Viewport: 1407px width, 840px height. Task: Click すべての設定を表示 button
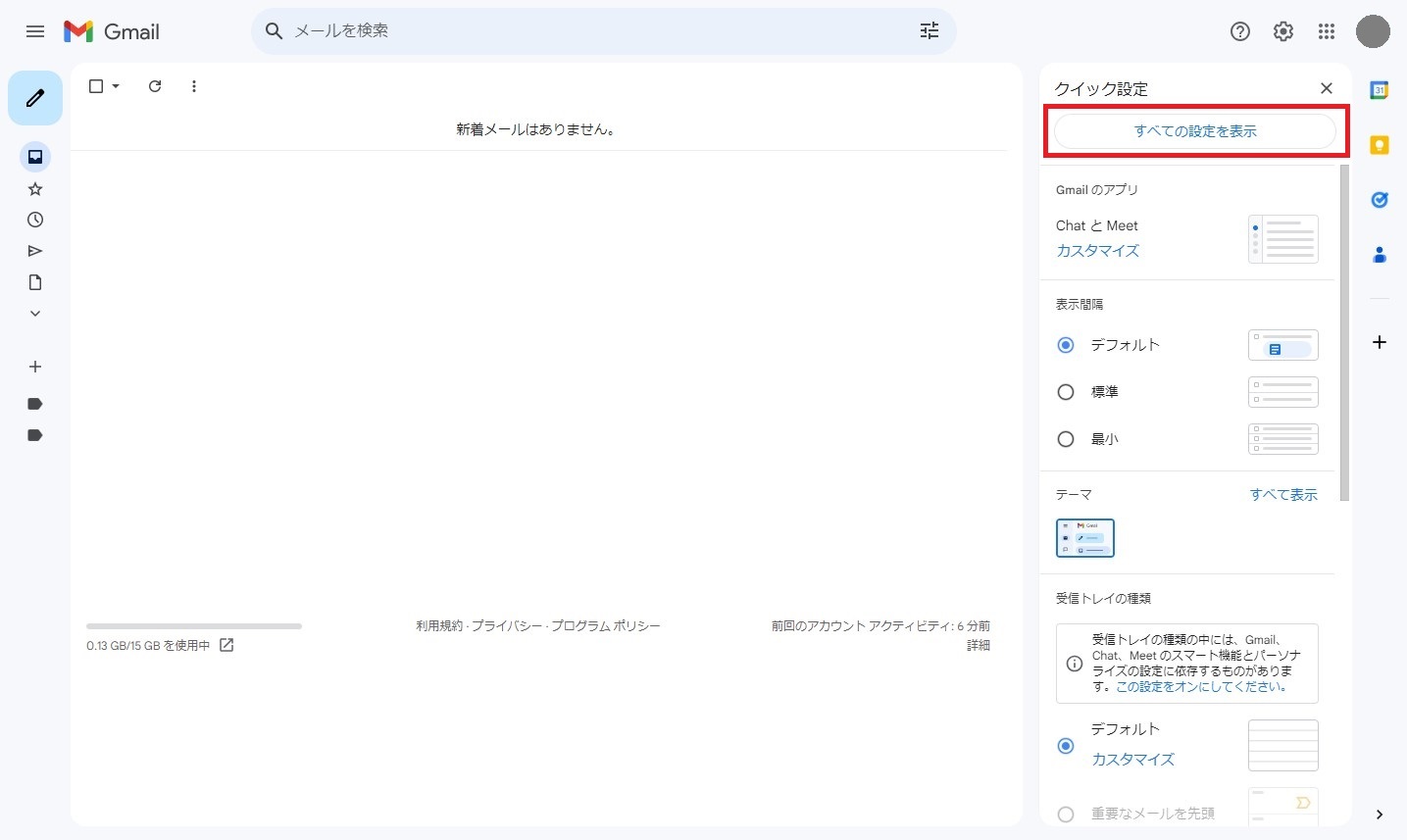[1194, 131]
